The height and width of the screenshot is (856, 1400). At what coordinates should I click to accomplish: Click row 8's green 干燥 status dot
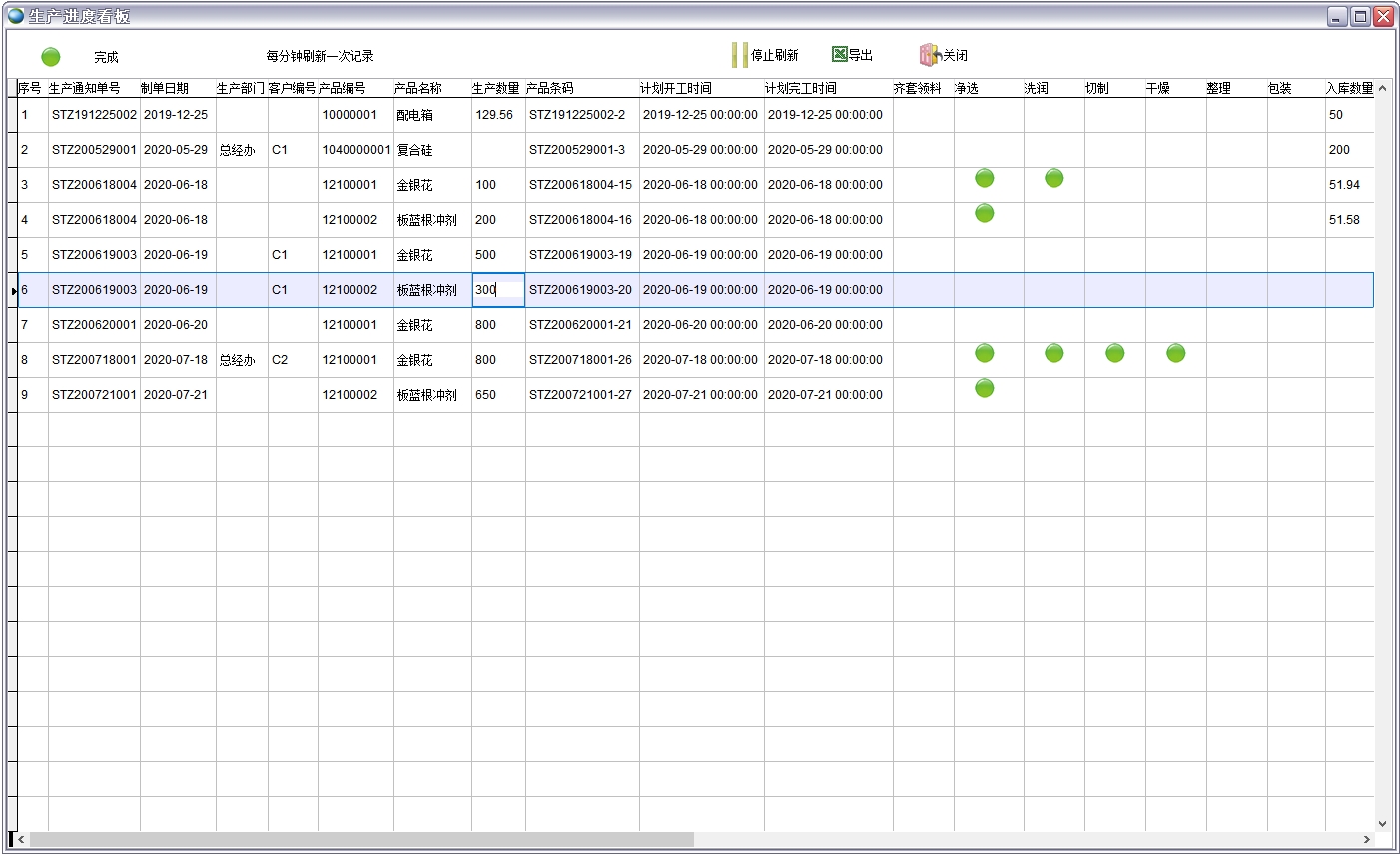click(x=1175, y=353)
